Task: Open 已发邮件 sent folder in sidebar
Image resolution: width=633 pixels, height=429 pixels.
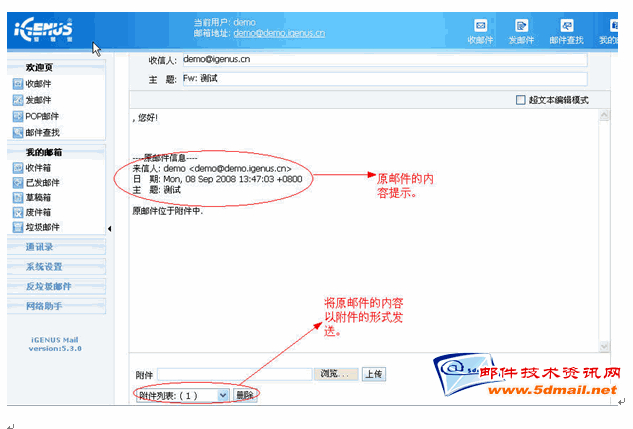Action: [x=44, y=183]
